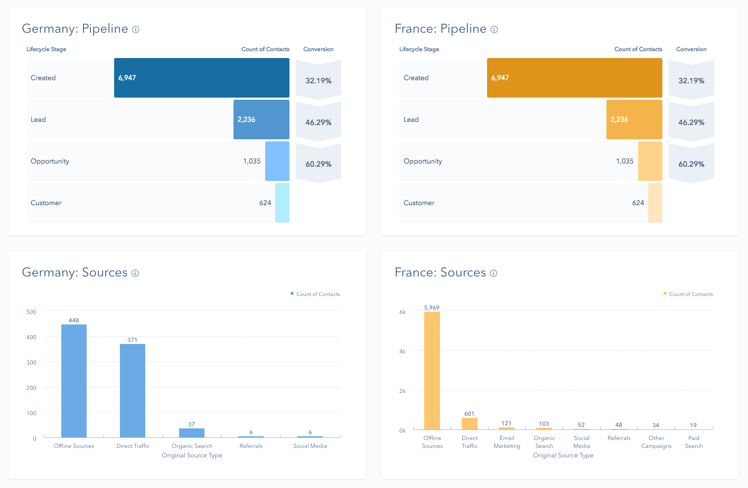Click the Germany Lead funnel bar 2,236

click(261, 120)
